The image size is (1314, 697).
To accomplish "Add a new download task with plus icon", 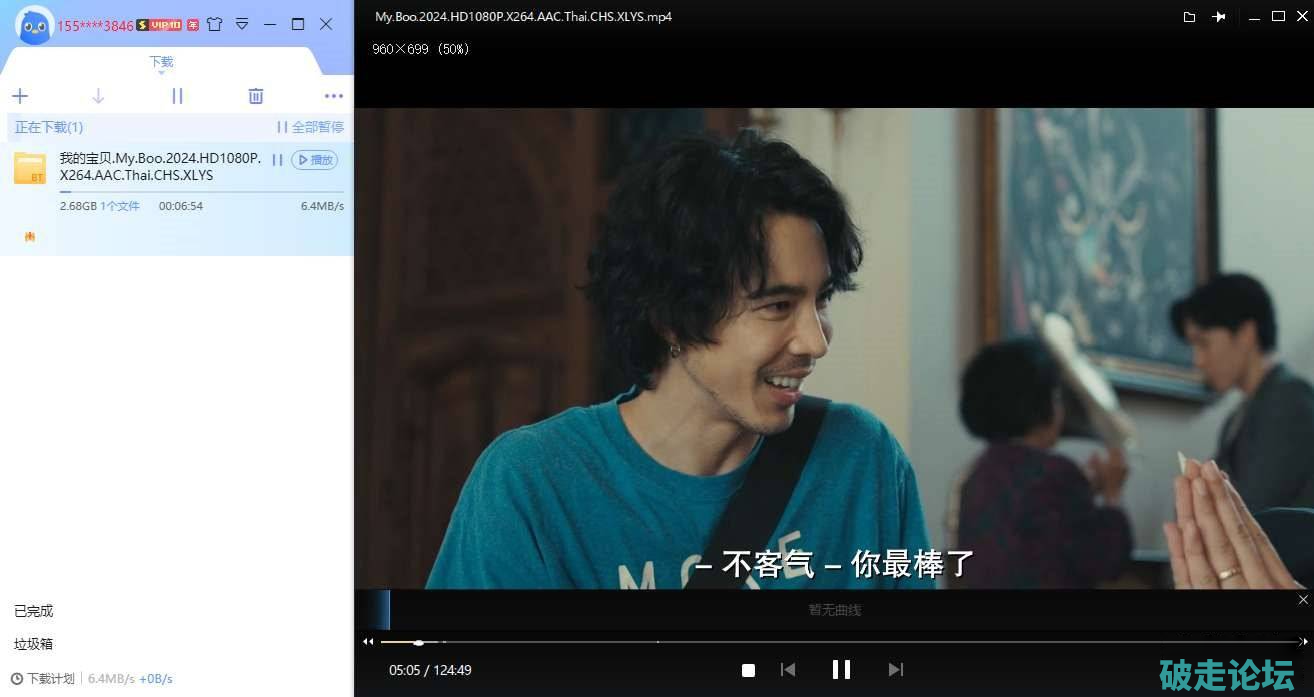I will tap(20, 96).
